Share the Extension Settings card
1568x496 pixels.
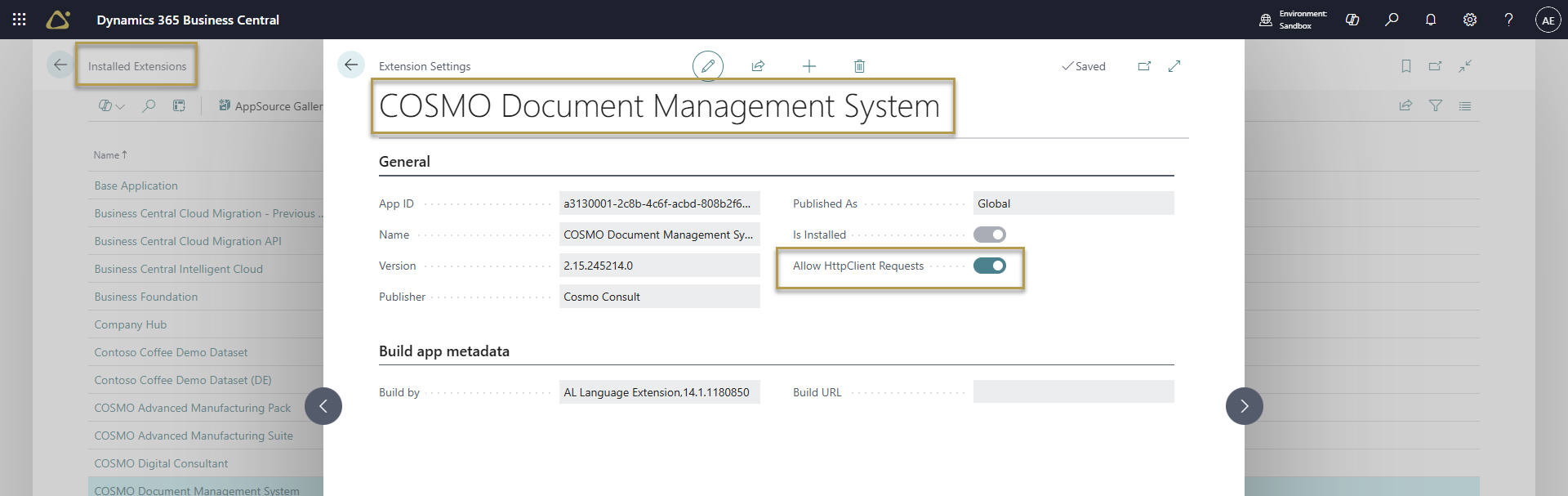pyautogui.click(x=758, y=66)
